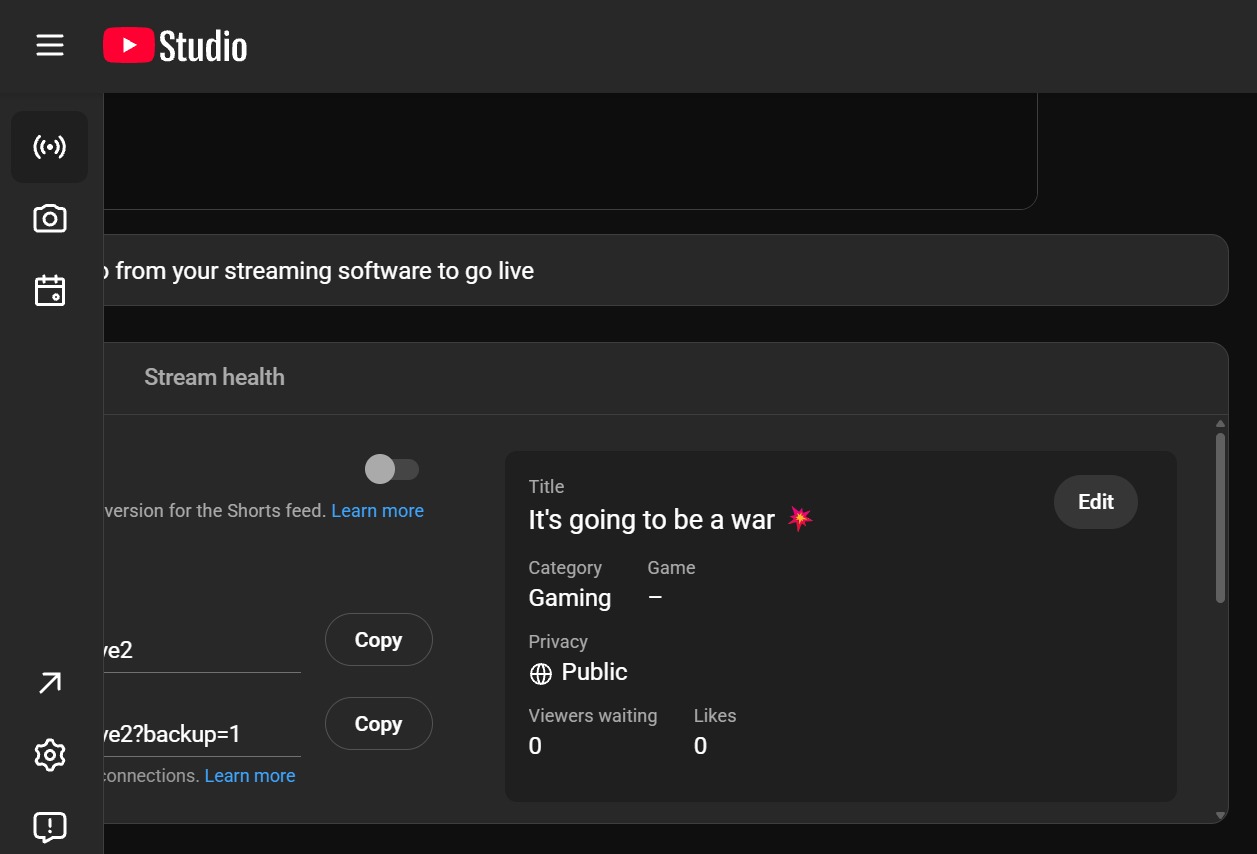The width and height of the screenshot is (1257, 854).
Task: Open the live streaming Stream tab icon
Action: click(x=49, y=147)
